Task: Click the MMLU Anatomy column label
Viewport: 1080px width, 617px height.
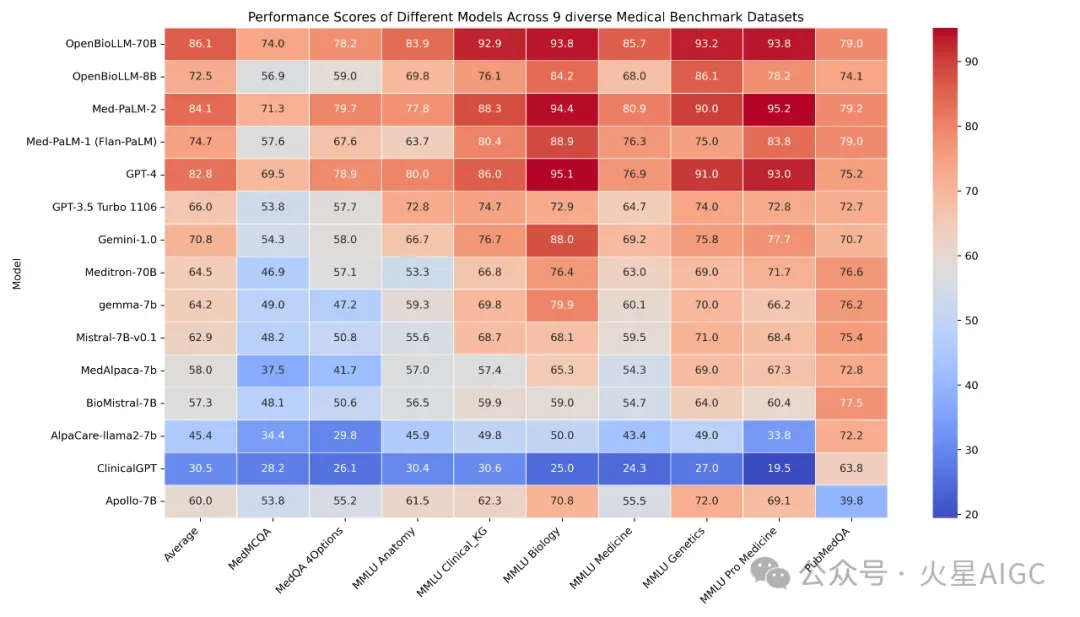Action: pos(384,558)
